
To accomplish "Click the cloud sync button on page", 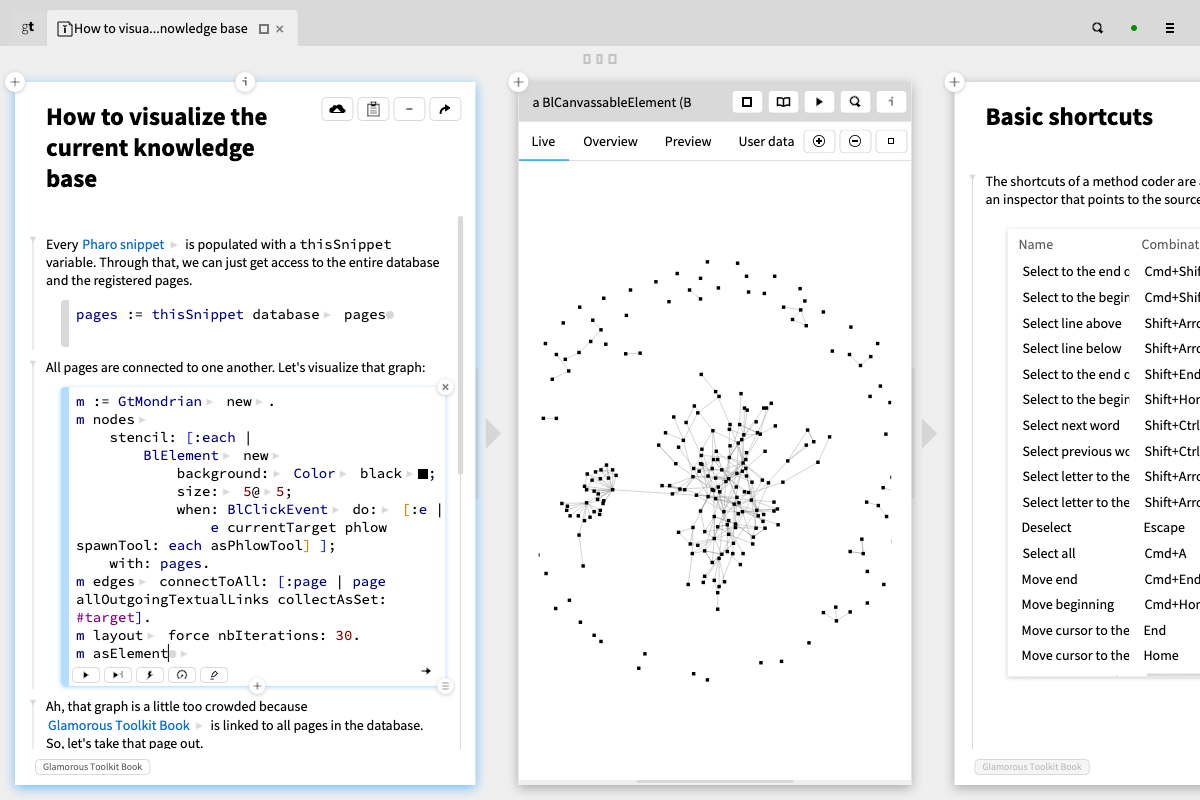I will [x=338, y=109].
